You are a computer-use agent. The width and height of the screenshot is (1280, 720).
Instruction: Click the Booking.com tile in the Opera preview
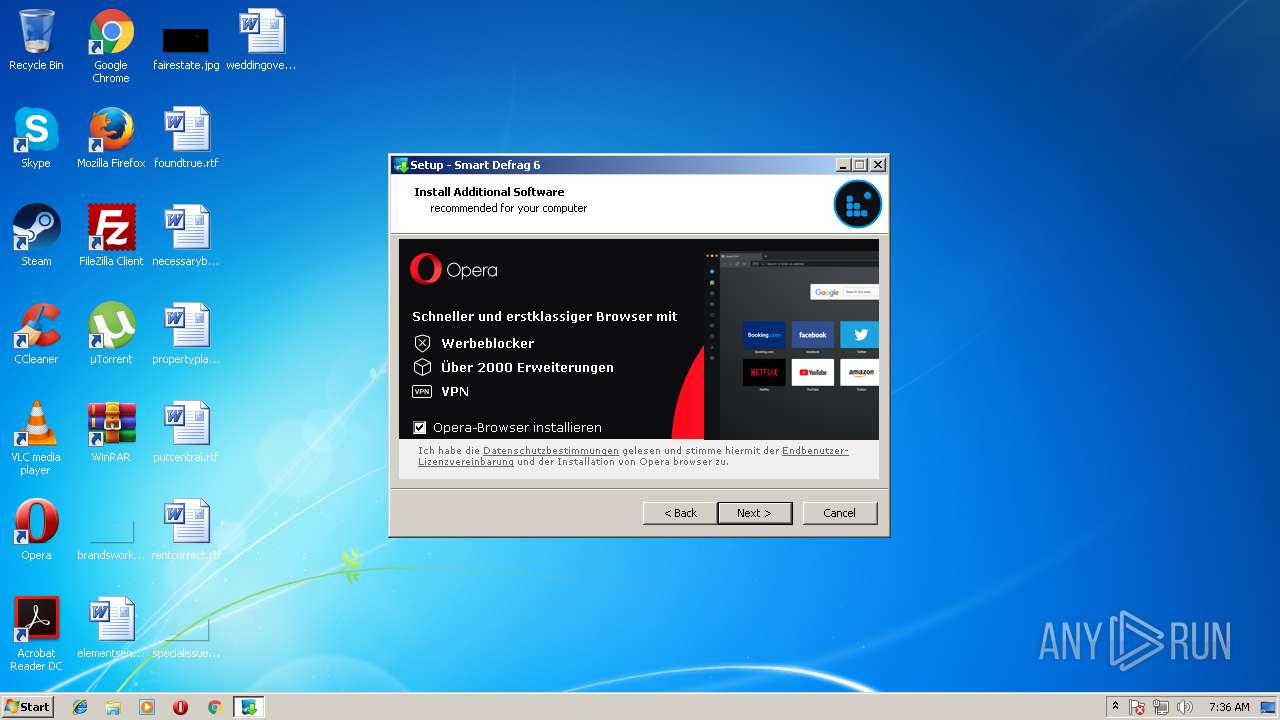coord(764,335)
